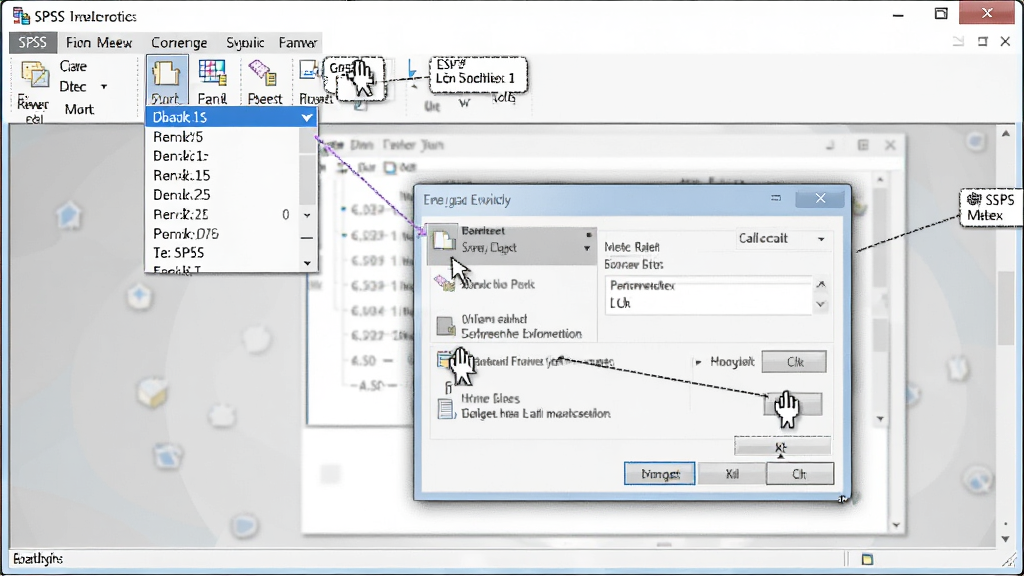The image size is (1024, 576).
Task: Click the Ch button at the dialog's bottom right
Action: (800, 474)
